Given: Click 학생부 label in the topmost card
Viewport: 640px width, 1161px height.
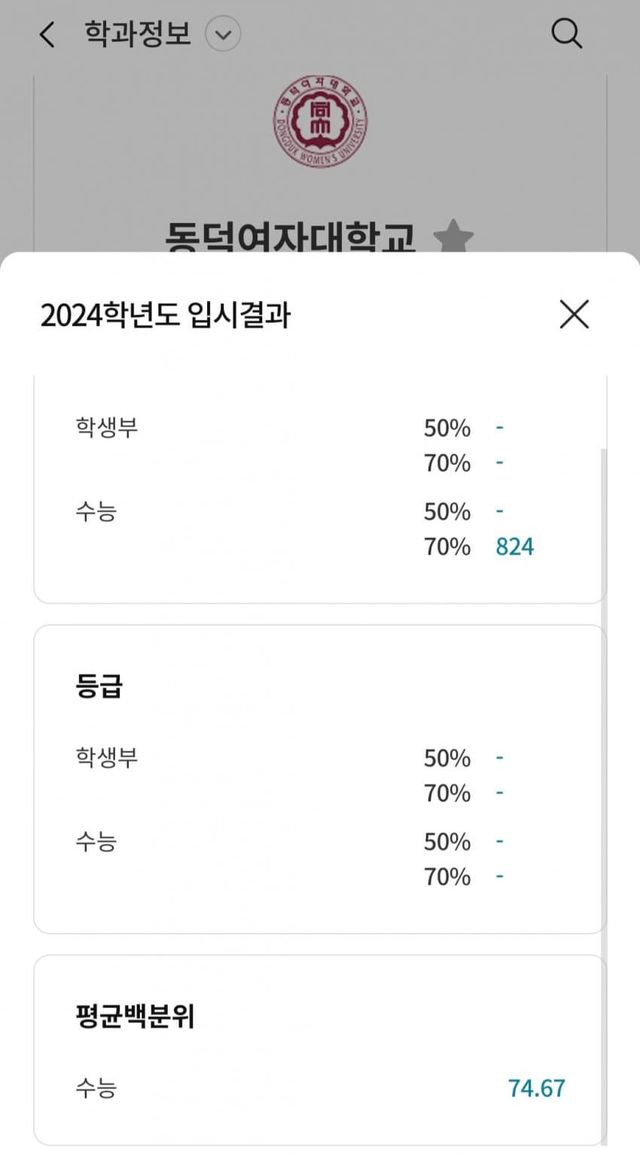Looking at the screenshot, I should [106, 428].
